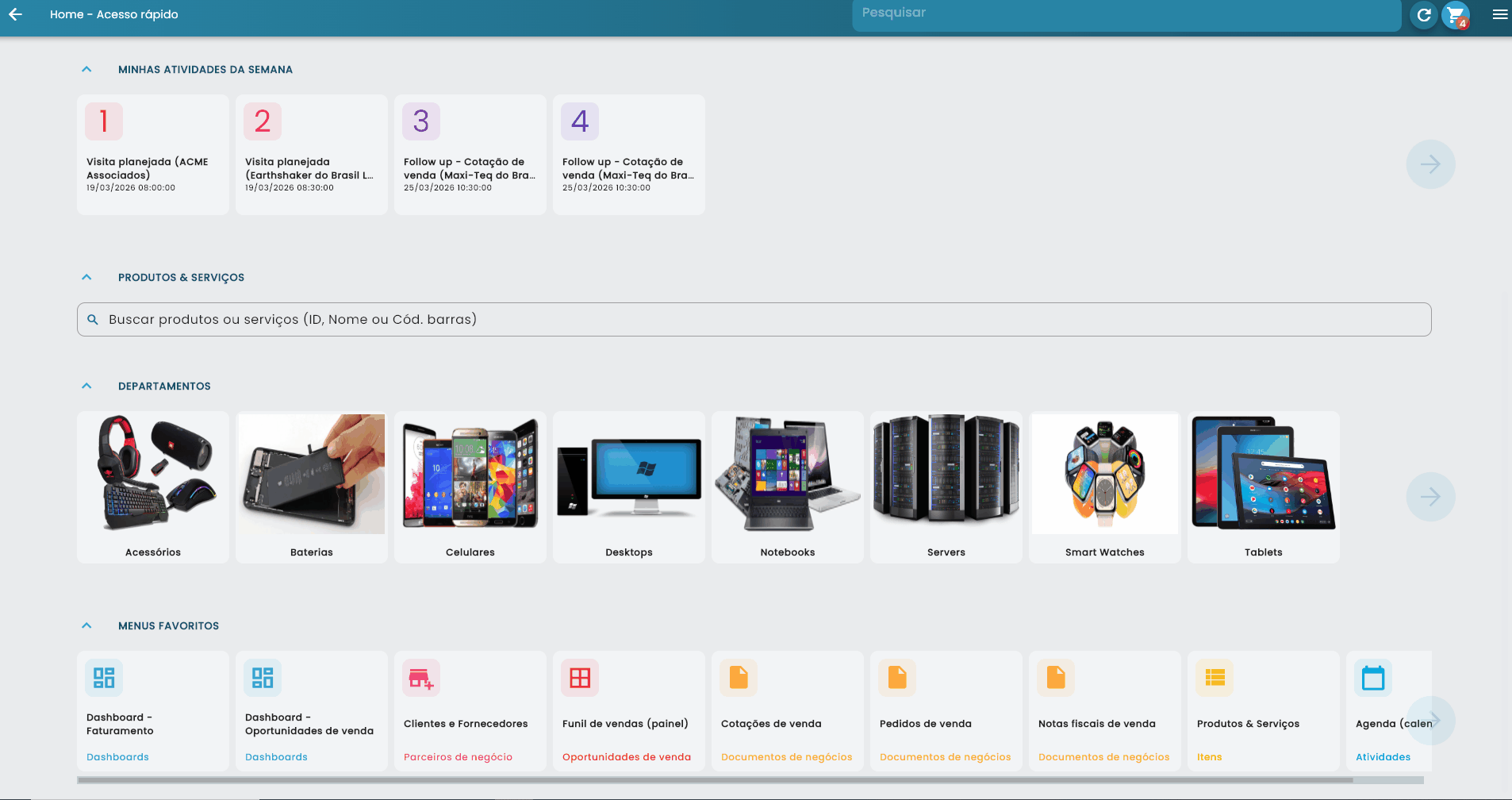Open the Celulares department
Image resolution: width=1512 pixels, height=800 pixels.
pos(470,487)
